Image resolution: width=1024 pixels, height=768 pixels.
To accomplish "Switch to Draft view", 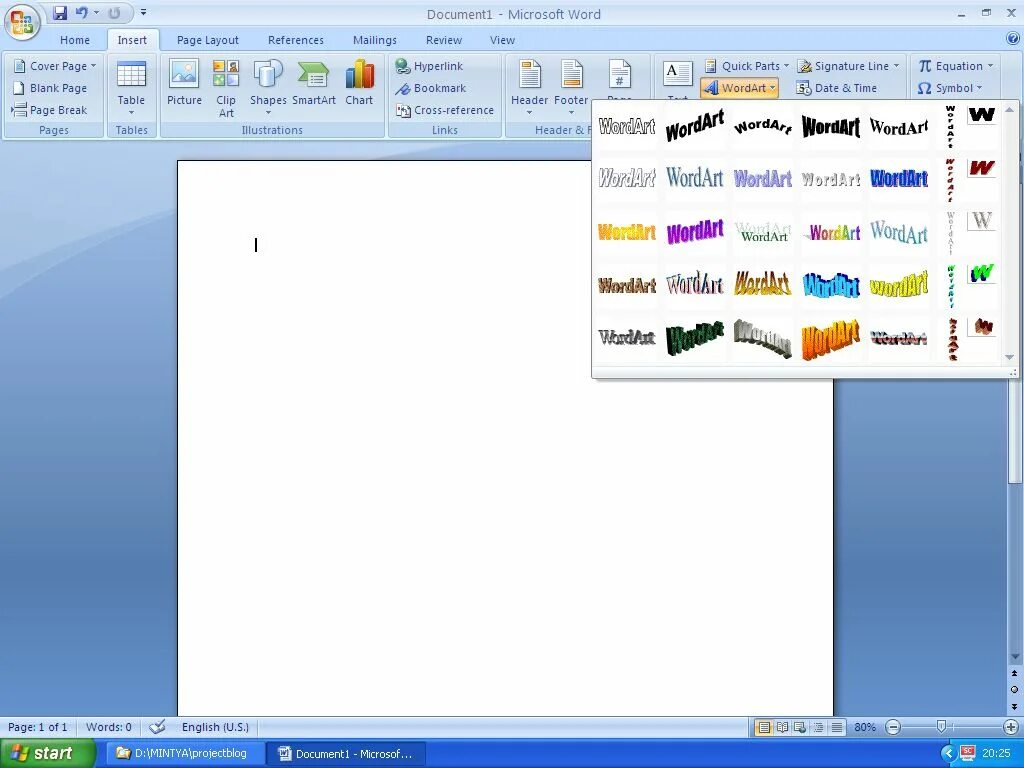I will tap(837, 727).
